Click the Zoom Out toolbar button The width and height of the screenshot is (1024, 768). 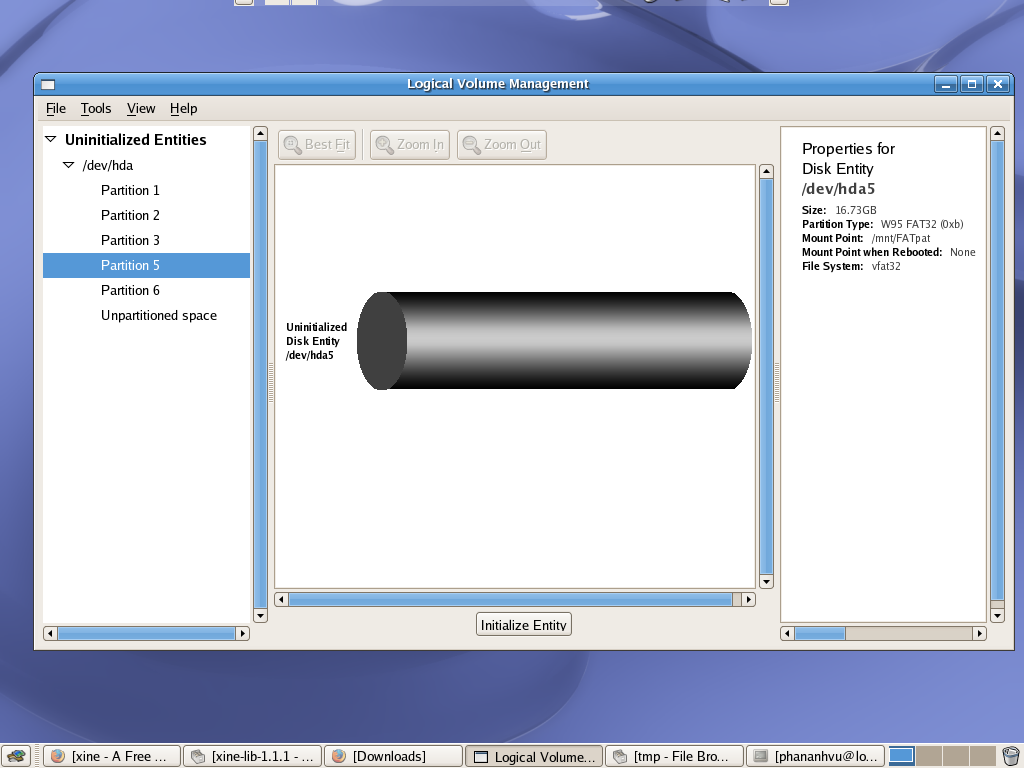(502, 144)
